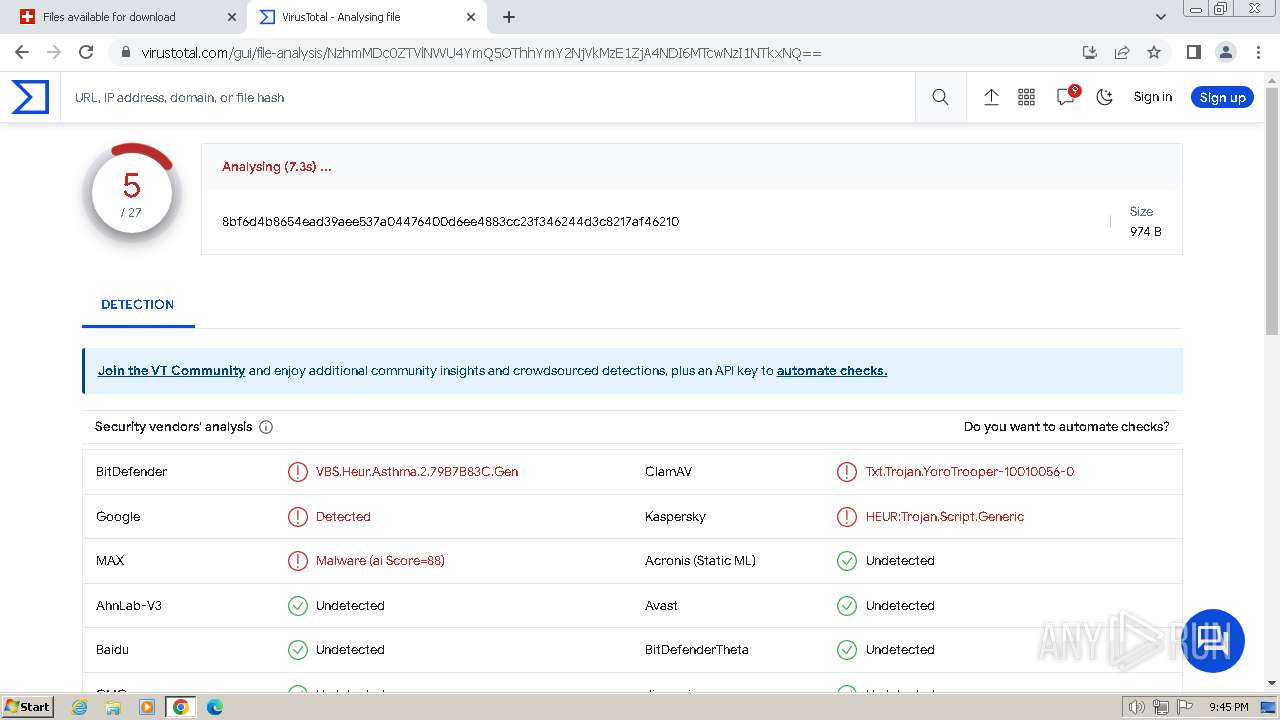
Task: Click the MAX malware alert icon
Action: pos(298,561)
